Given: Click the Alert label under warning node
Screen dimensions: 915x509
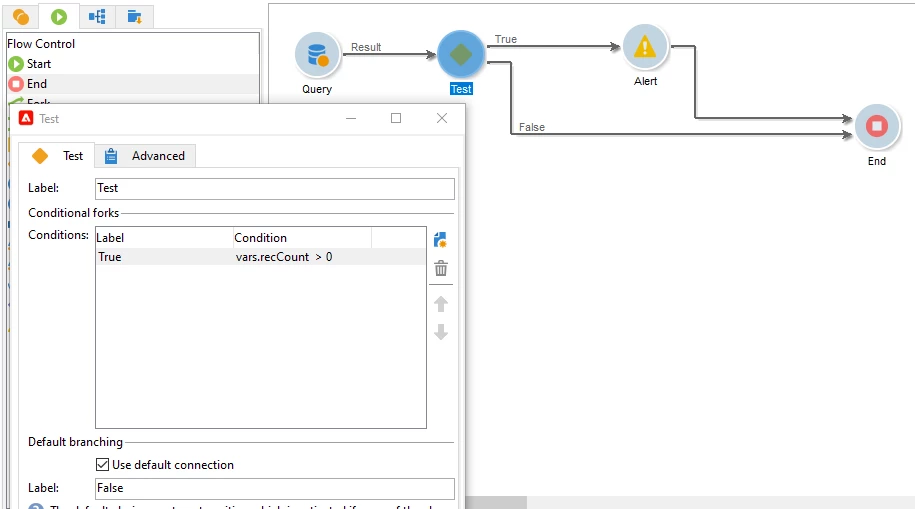Looking at the screenshot, I should 645,81.
